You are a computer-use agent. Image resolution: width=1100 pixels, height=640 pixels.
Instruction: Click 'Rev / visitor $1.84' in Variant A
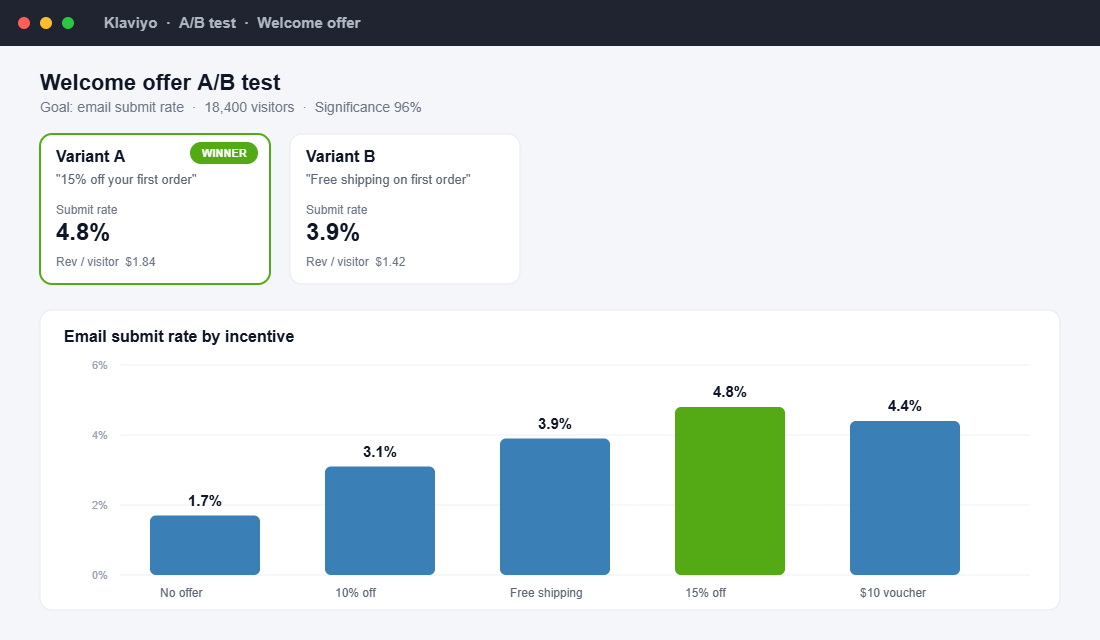[106, 262]
